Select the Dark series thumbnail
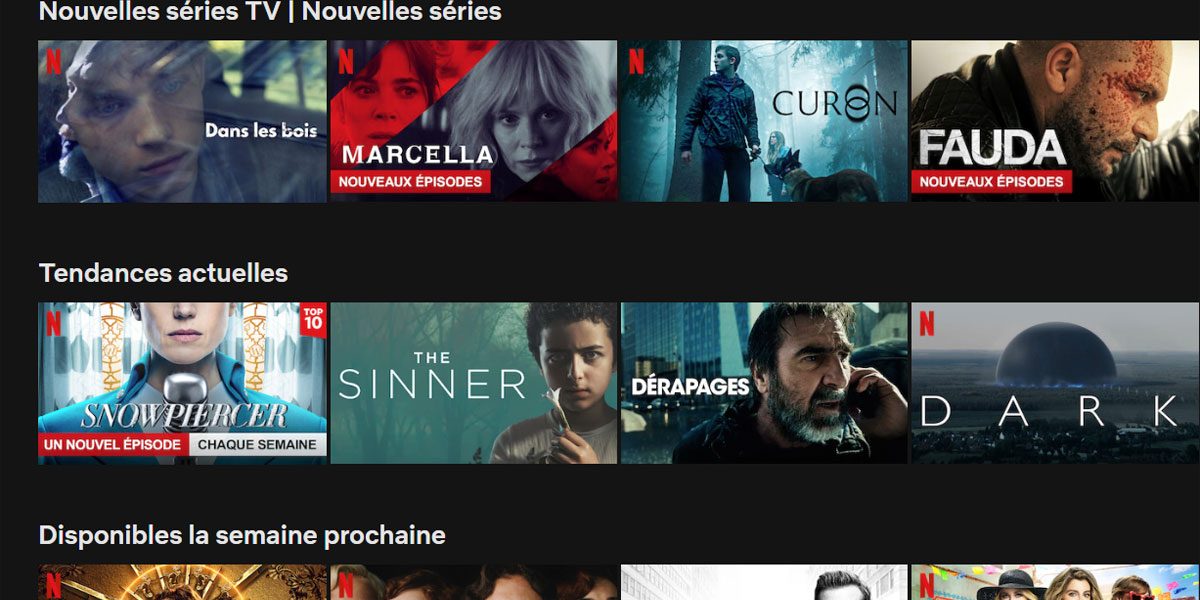1200x600 pixels. click(1055, 383)
